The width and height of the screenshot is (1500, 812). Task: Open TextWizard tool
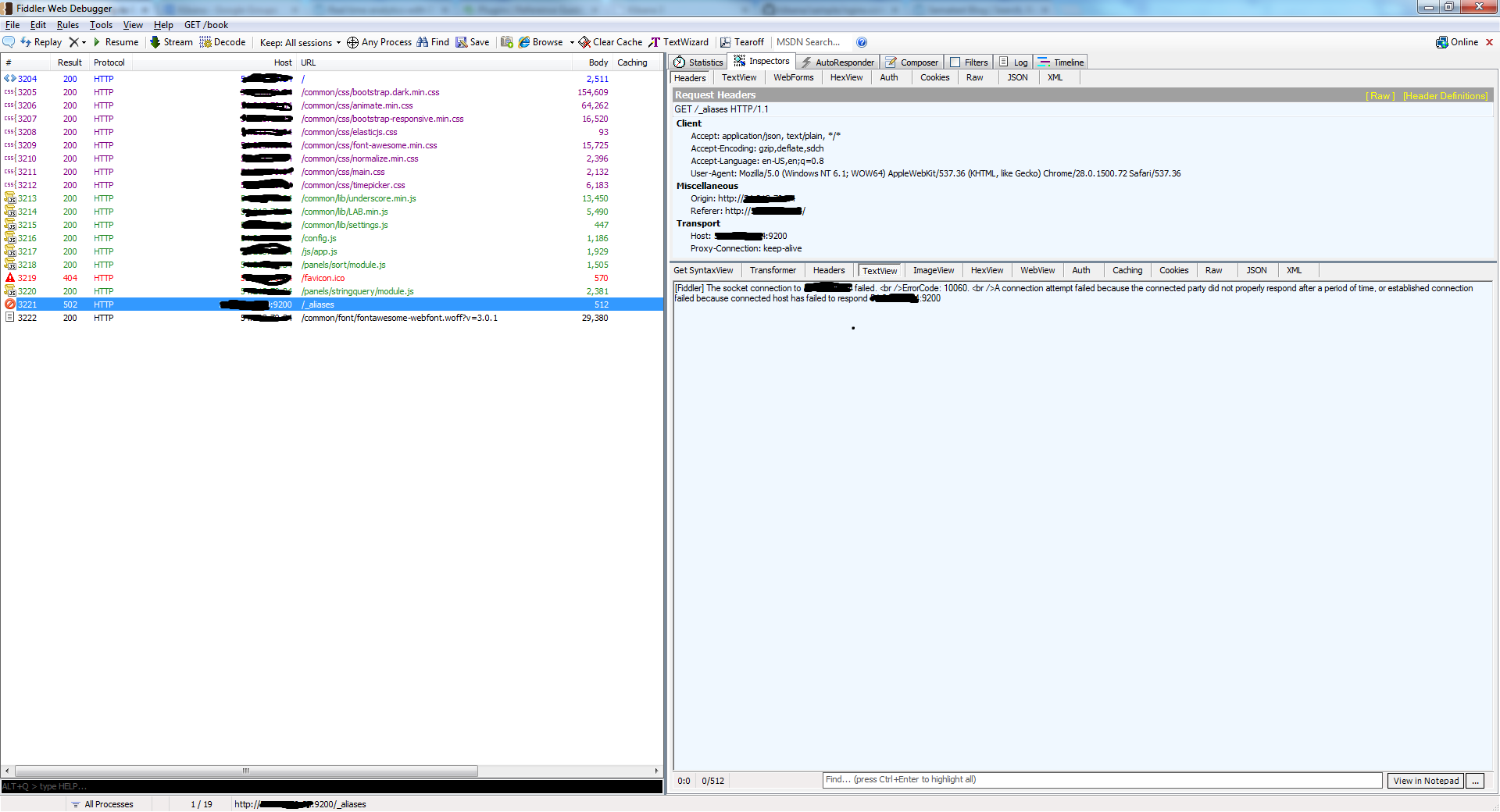pyautogui.click(x=679, y=42)
